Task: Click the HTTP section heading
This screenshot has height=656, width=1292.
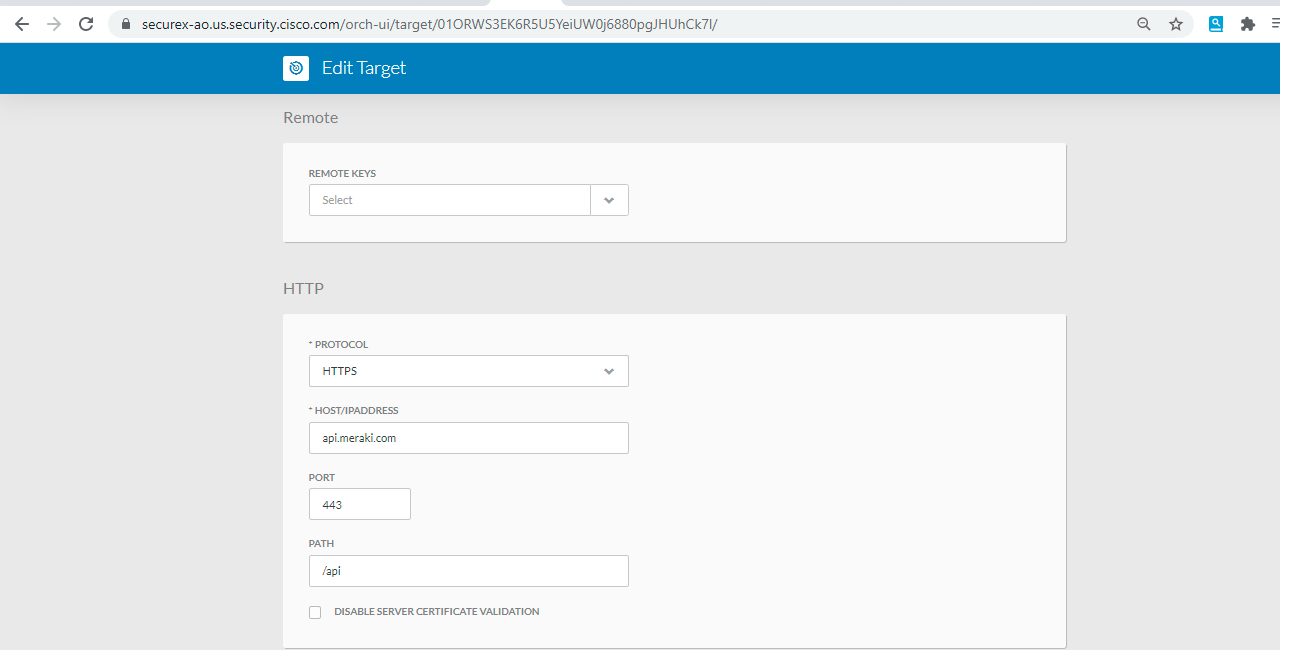Action: pos(304,289)
